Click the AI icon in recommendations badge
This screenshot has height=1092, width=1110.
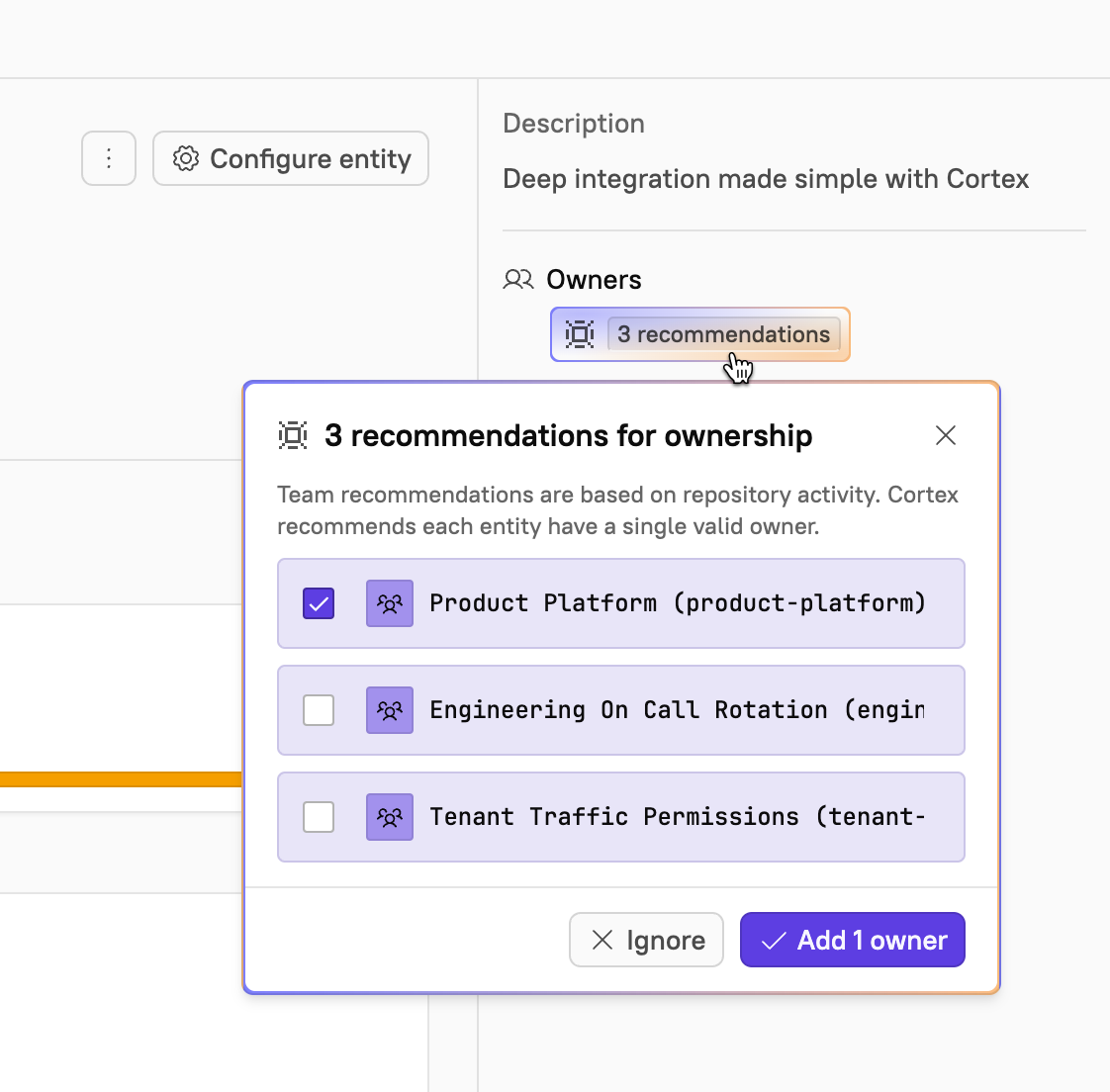(580, 334)
